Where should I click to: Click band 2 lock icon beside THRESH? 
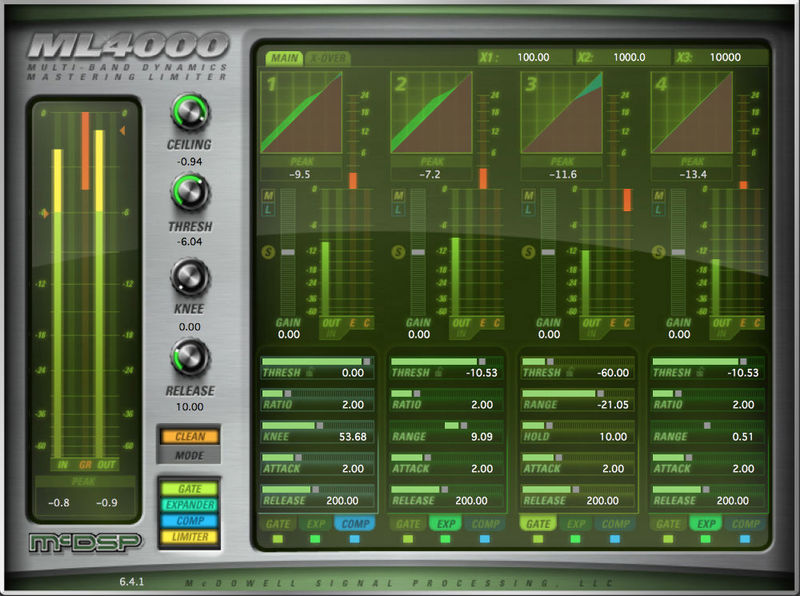pyautogui.click(x=438, y=372)
